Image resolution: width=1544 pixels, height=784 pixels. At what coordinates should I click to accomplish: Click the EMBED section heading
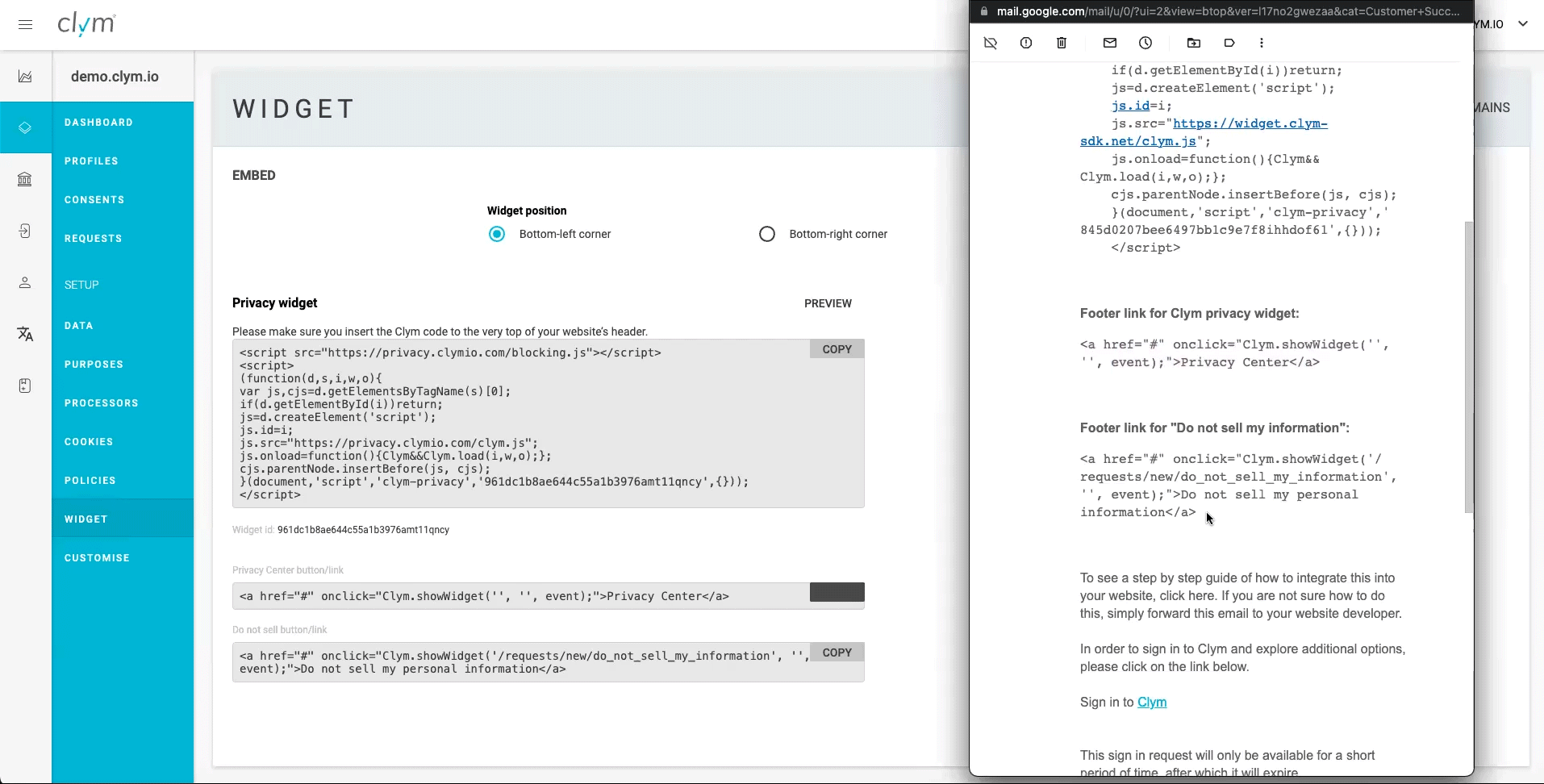(254, 176)
